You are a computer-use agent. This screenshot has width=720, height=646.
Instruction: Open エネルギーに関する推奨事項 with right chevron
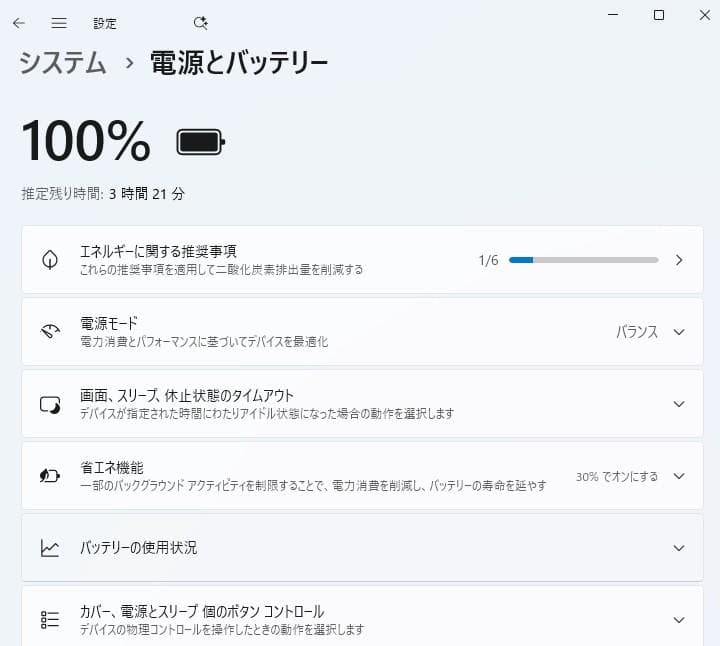click(679, 260)
